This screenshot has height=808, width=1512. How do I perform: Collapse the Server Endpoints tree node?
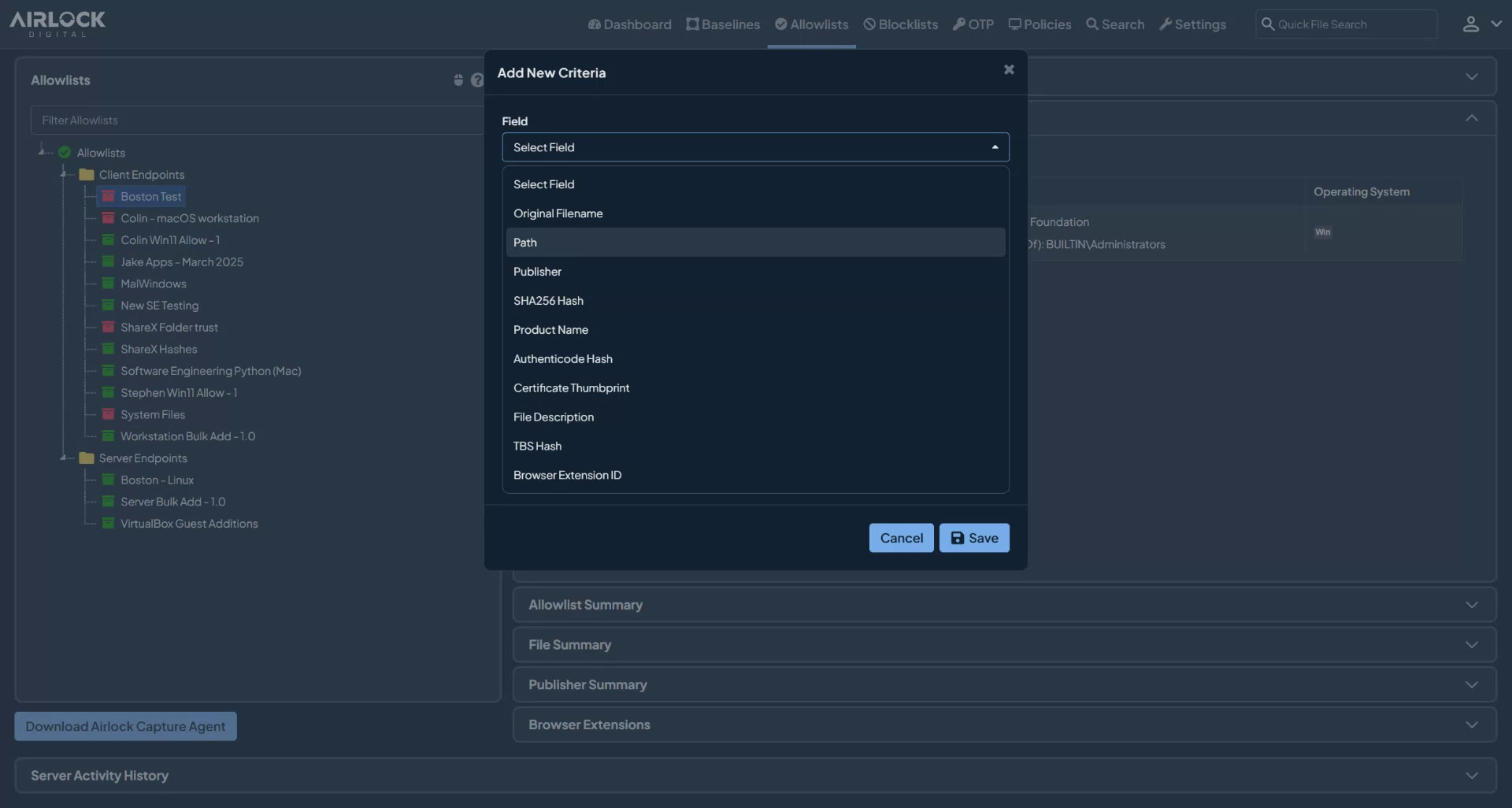click(x=64, y=458)
